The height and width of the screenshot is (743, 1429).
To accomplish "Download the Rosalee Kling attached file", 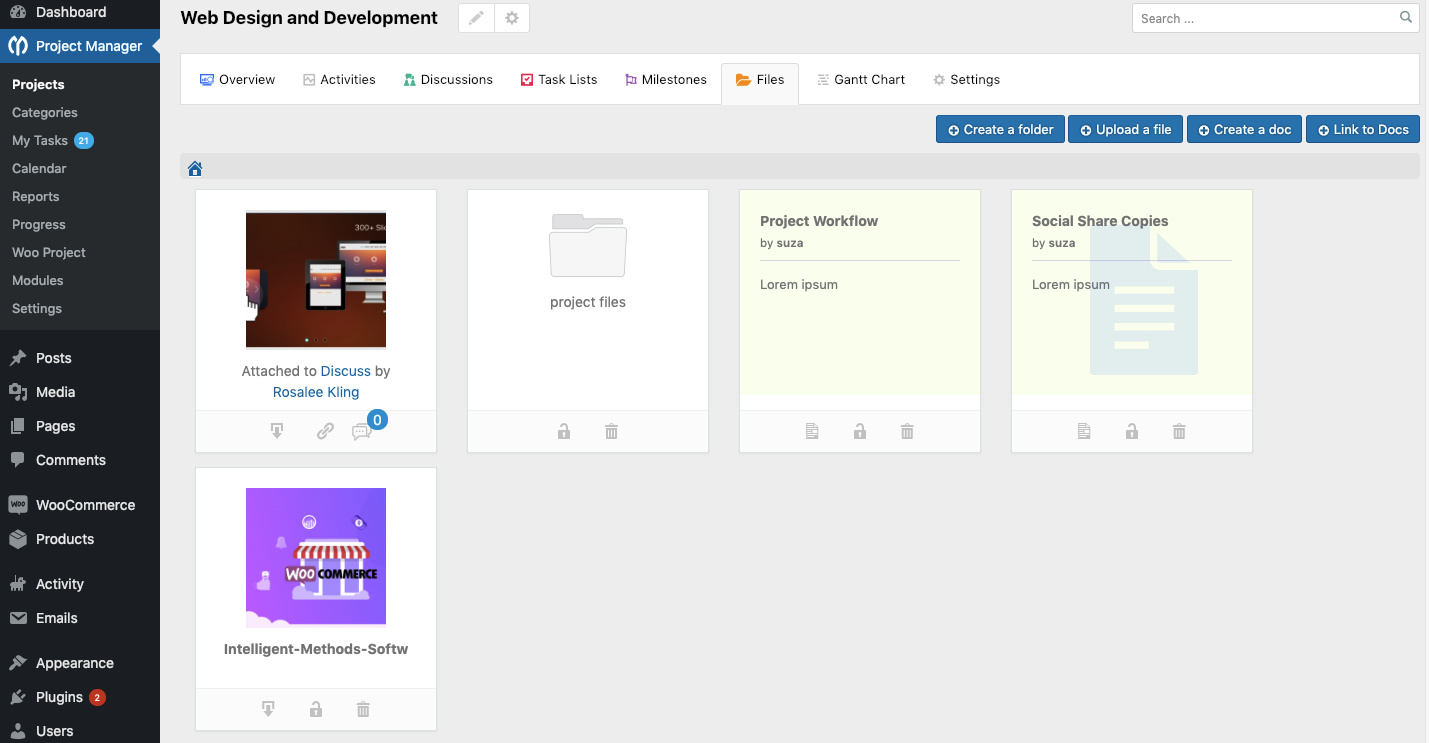I will pos(276,430).
